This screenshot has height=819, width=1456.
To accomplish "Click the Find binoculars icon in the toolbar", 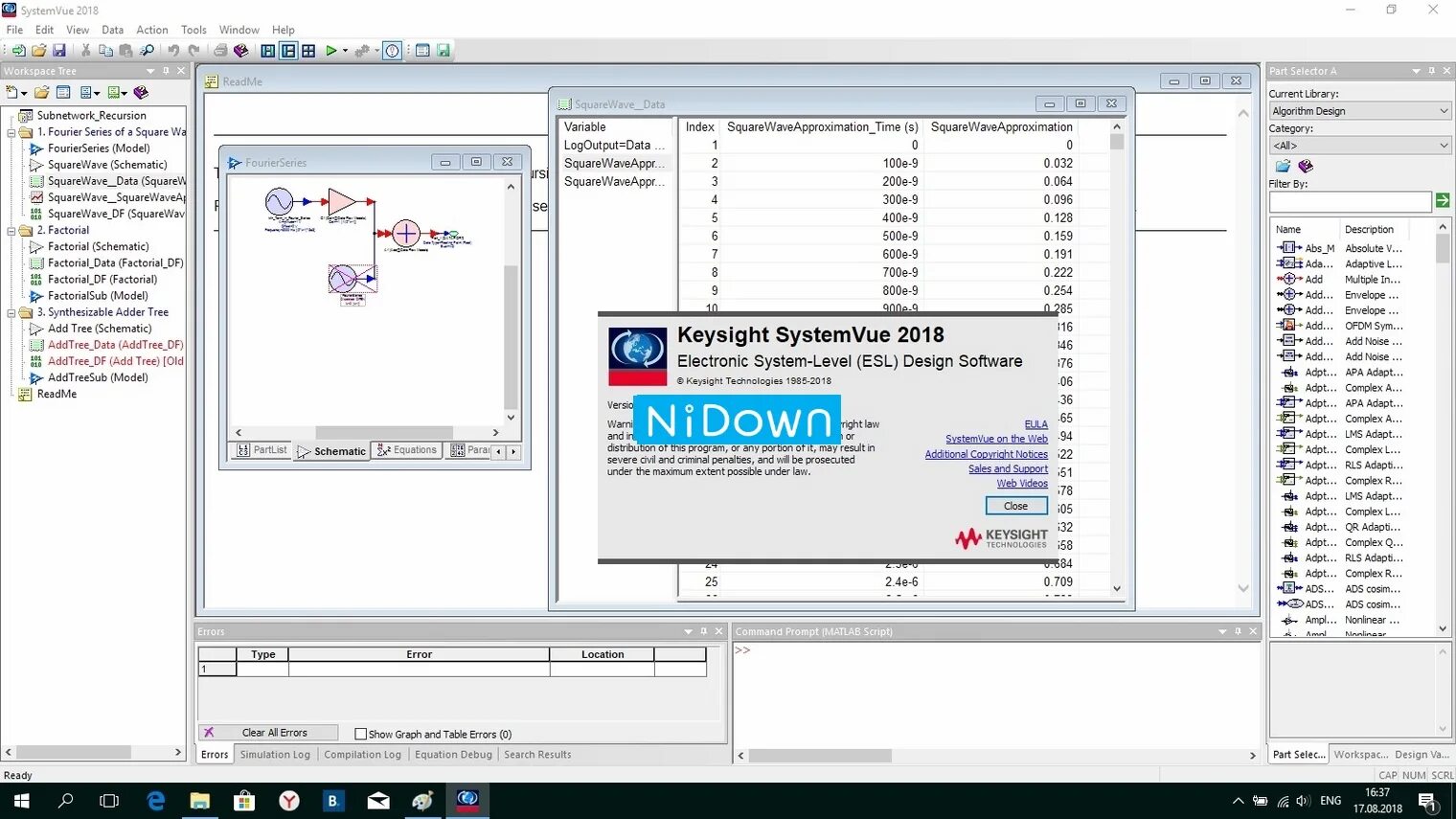I will click(x=147, y=51).
